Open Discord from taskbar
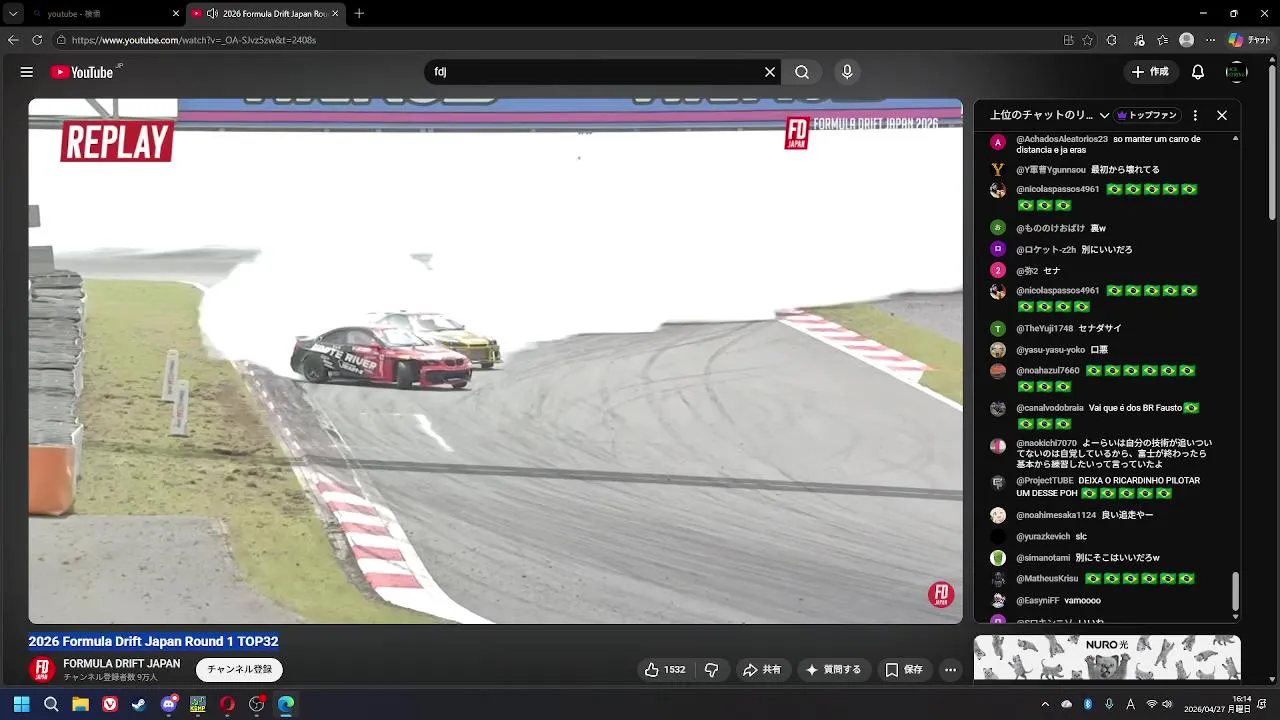This screenshot has height=720, width=1280. point(168,704)
